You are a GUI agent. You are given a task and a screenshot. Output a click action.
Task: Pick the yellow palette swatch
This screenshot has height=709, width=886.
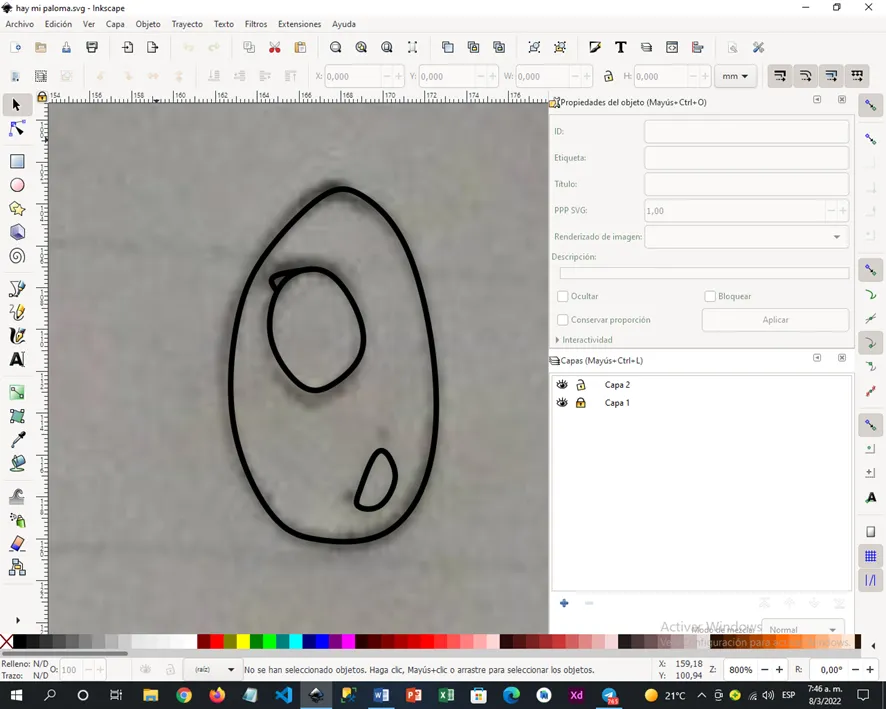pyautogui.click(x=243, y=641)
